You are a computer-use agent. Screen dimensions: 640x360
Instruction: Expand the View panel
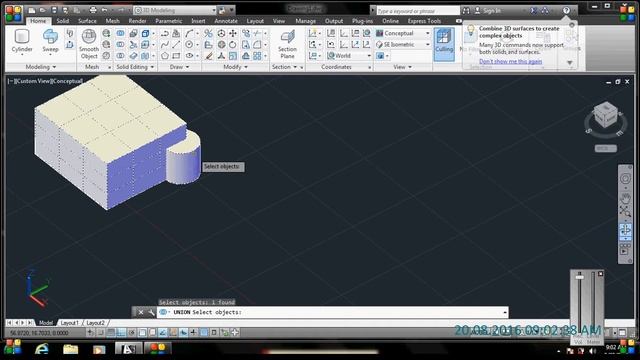click(x=403, y=67)
